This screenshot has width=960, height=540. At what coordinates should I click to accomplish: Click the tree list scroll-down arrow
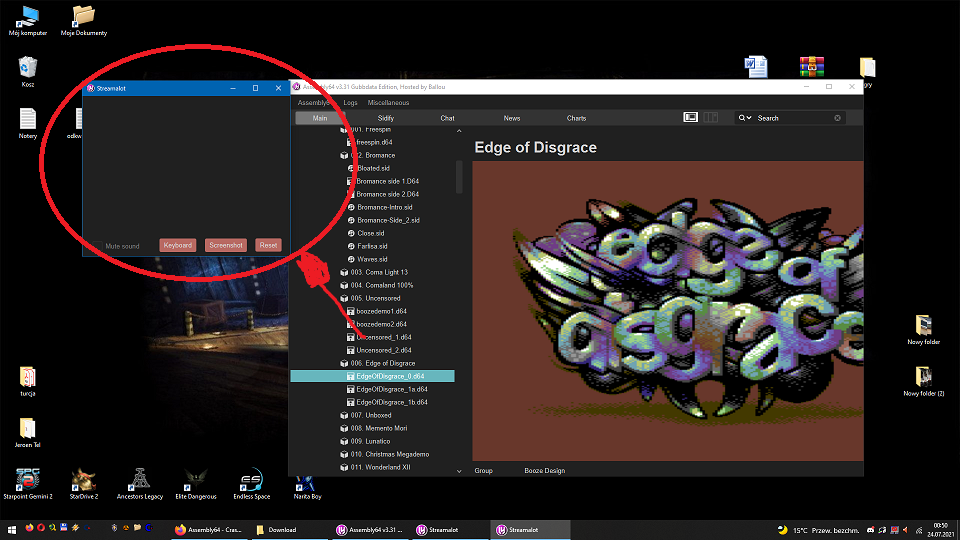(459, 471)
